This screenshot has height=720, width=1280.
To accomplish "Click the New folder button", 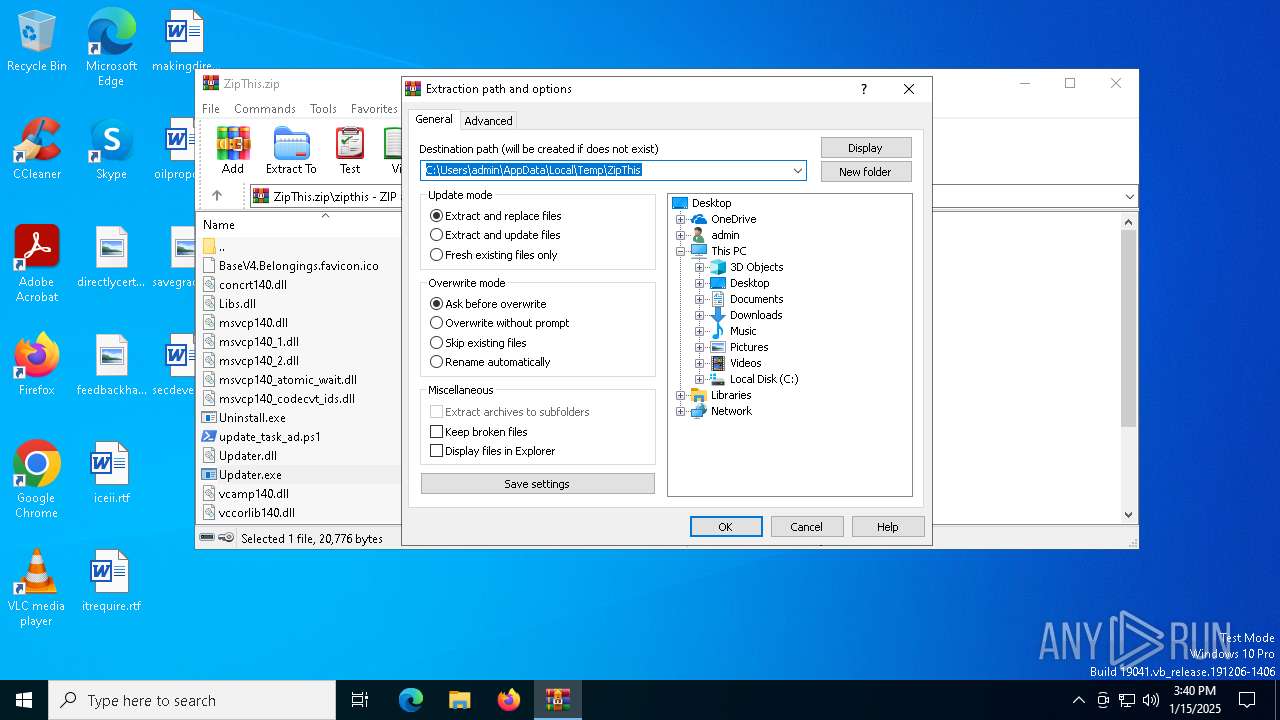I will (865, 172).
